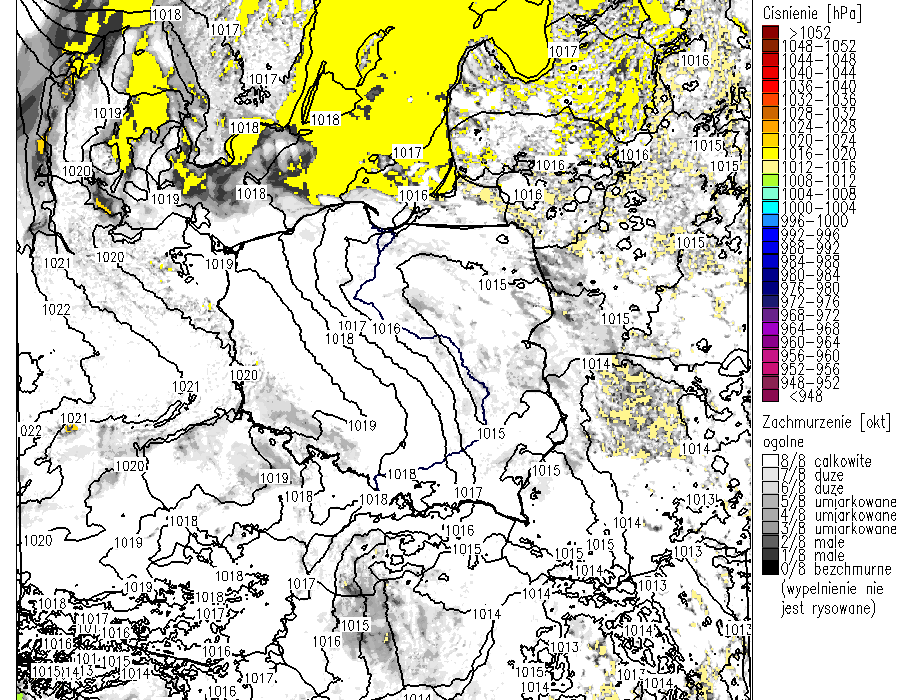Click the <948 hPa legend swatch

[x=770, y=397]
